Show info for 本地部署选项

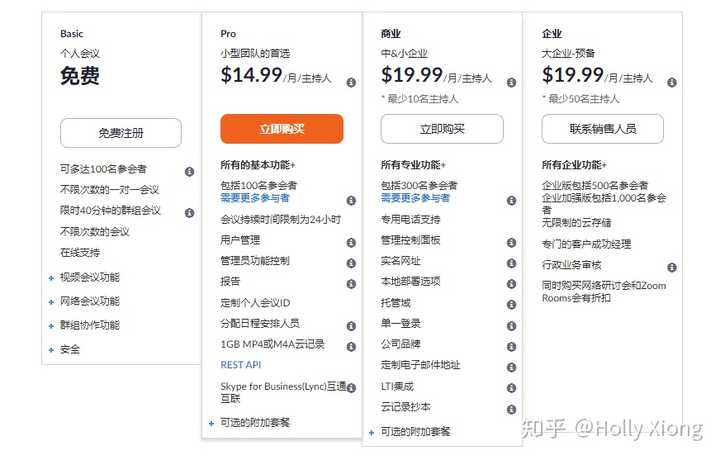512,284
